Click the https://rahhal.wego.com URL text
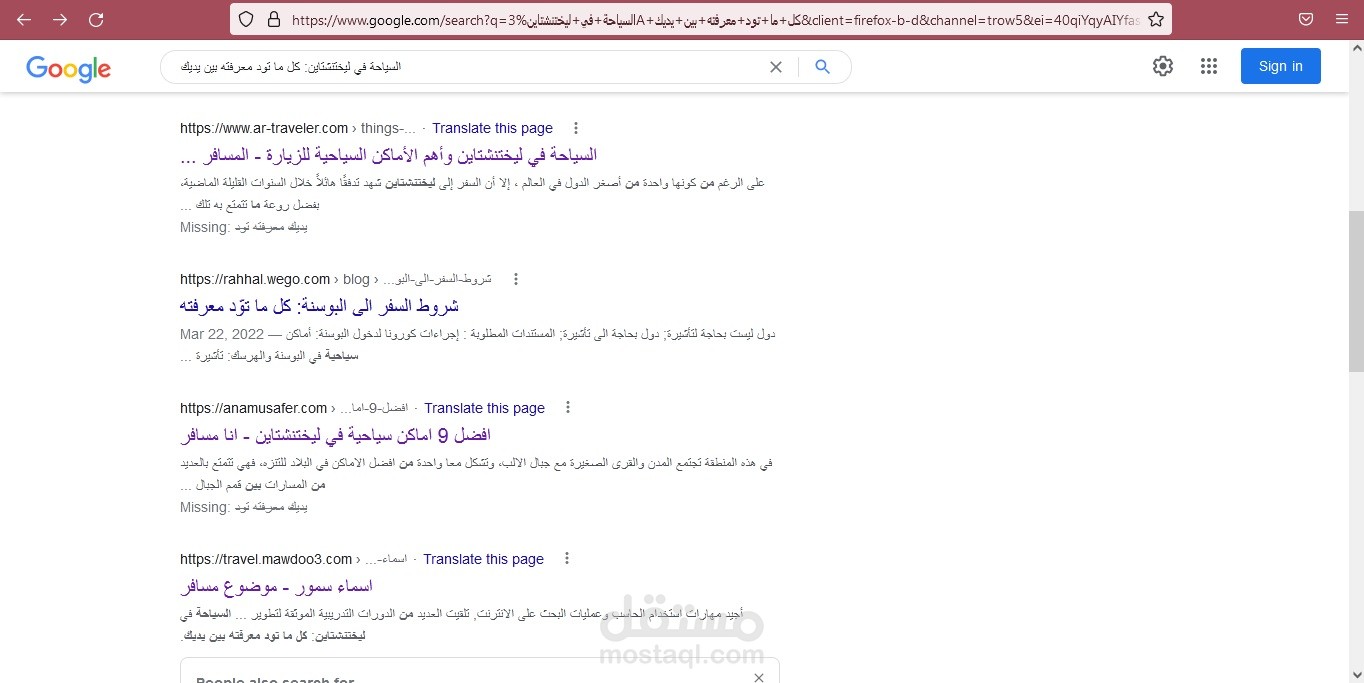The width and height of the screenshot is (1364, 683). [255, 279]
